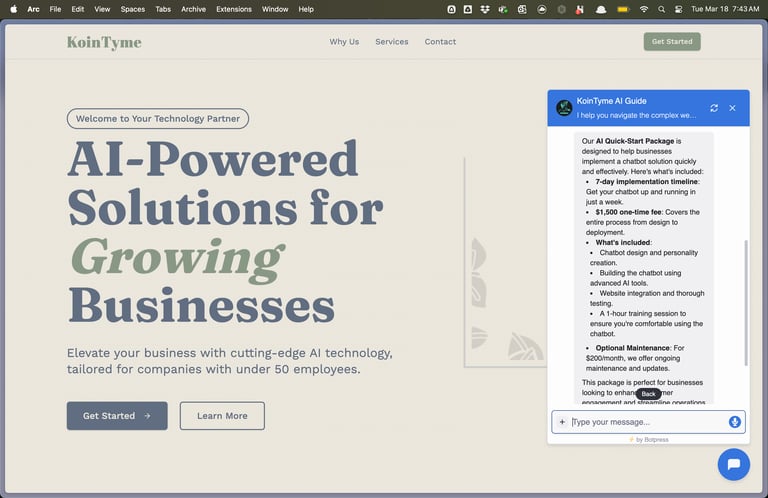Open the Help menu
Viewport: 768px width, 498px height.
tap(306, 9)
